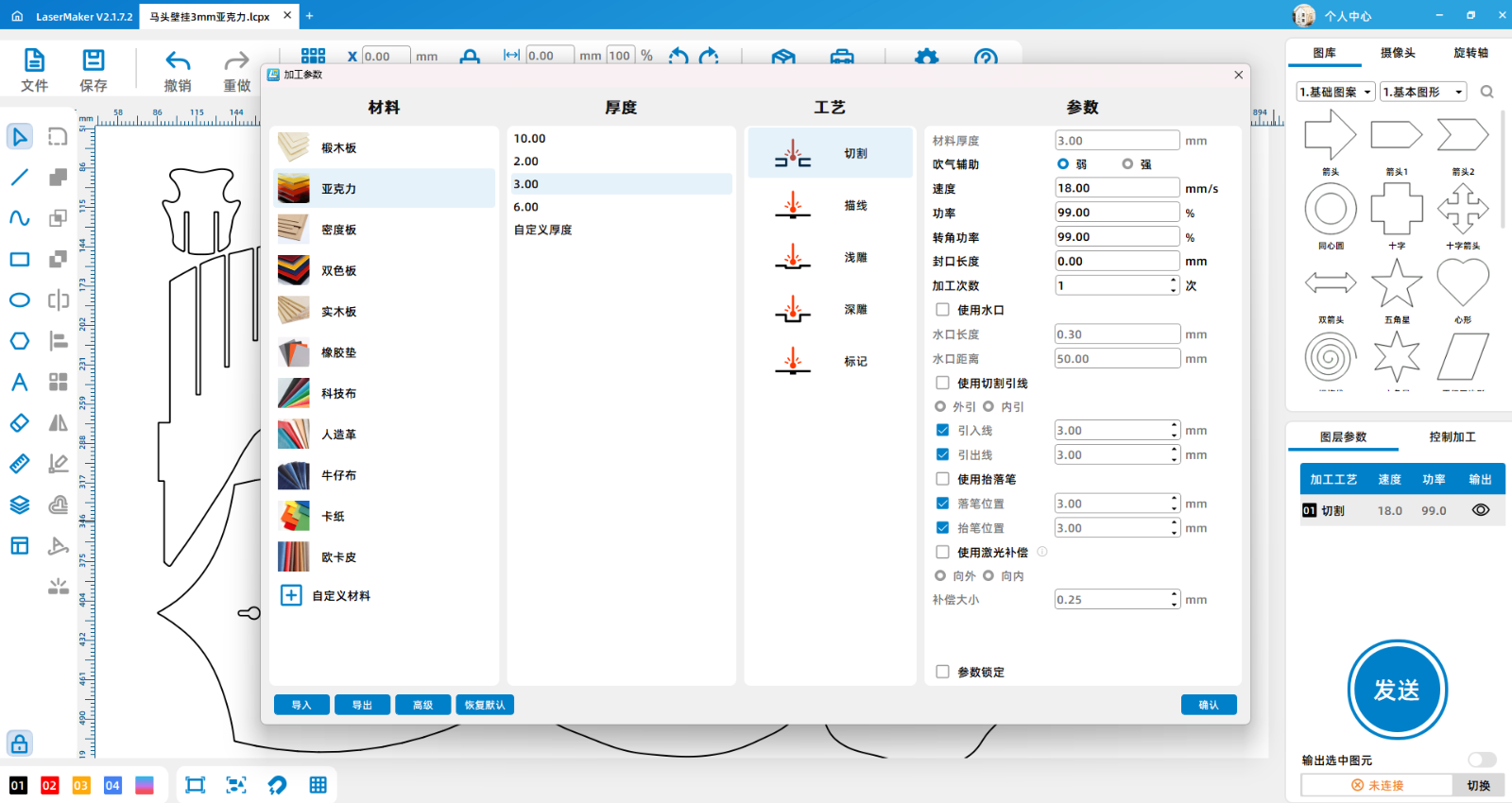The width and height of the screenshot is (1512, 803).
Task: Click the 补偿大小 value stepper
Action: [x=1175, y=599]
